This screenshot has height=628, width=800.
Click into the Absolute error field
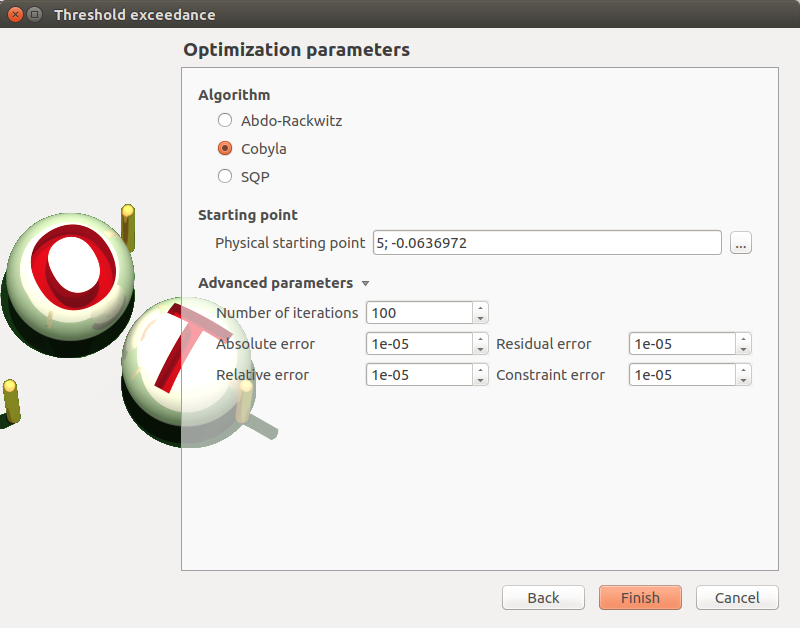418,344
